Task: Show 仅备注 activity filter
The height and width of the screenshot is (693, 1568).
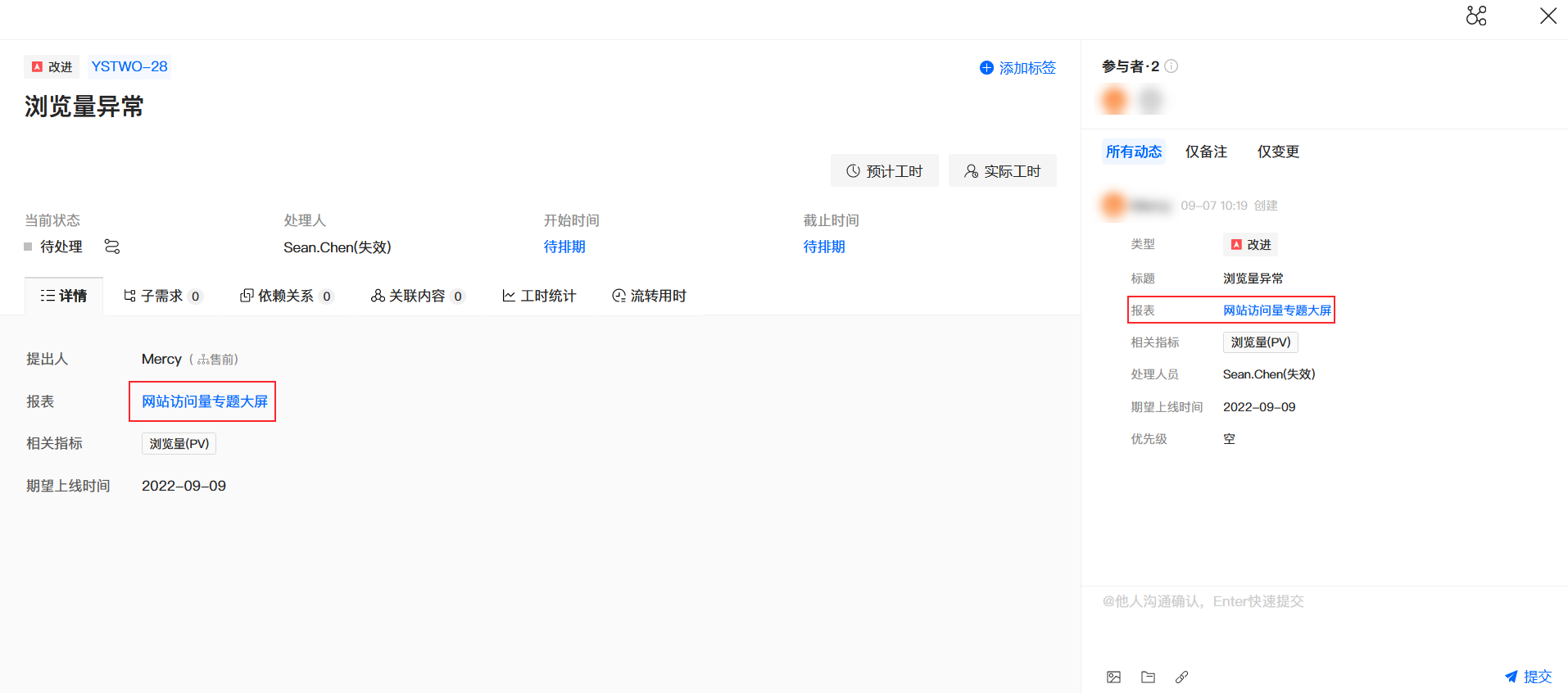Action: click(x=1206, y=152)
